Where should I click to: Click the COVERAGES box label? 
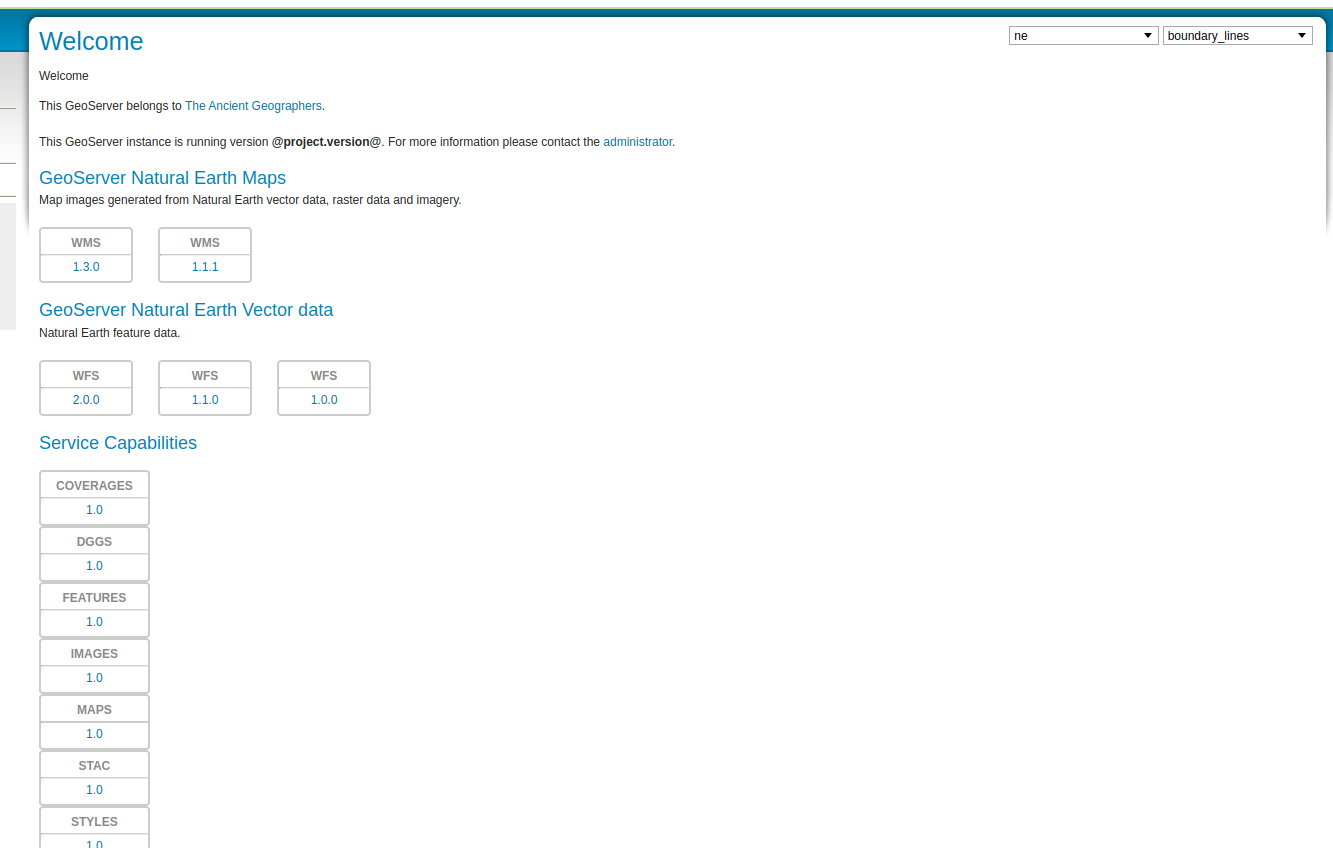point(94,486)
